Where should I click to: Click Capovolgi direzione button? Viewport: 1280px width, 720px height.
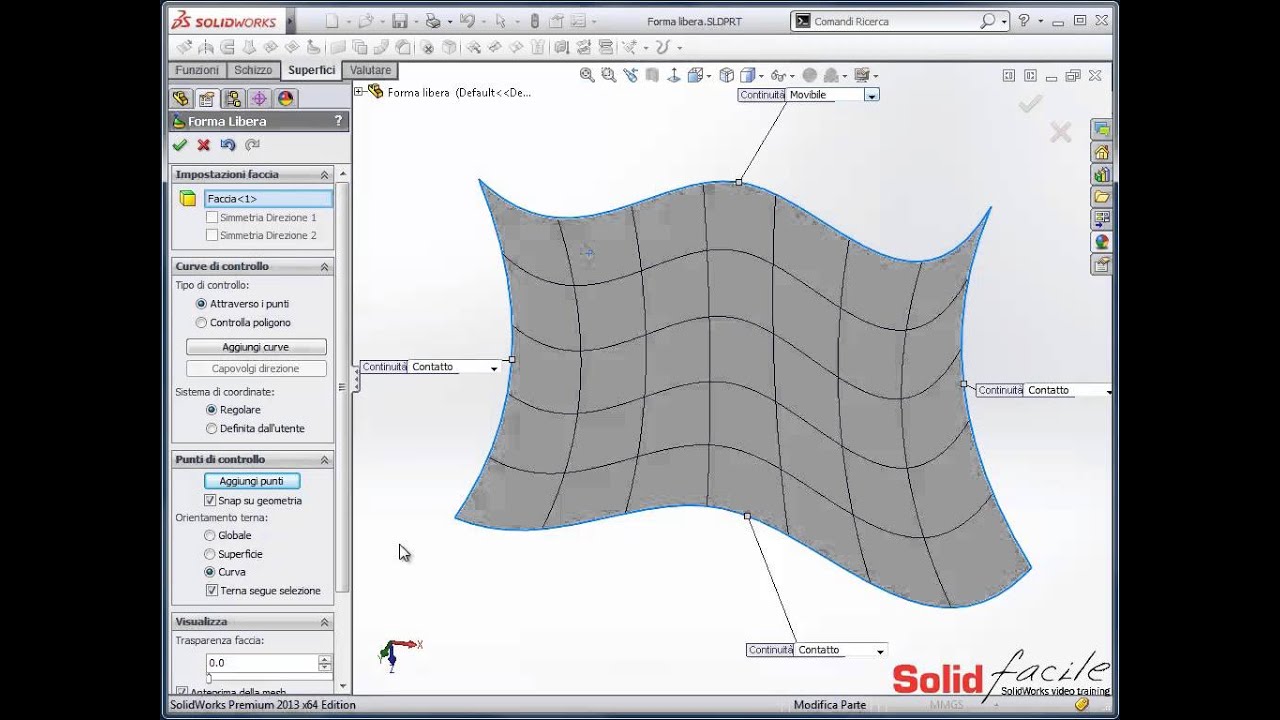coord(256,368)
